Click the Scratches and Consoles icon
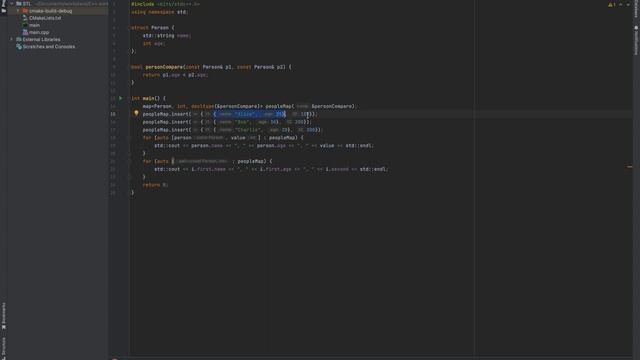 tap(19, 47)
